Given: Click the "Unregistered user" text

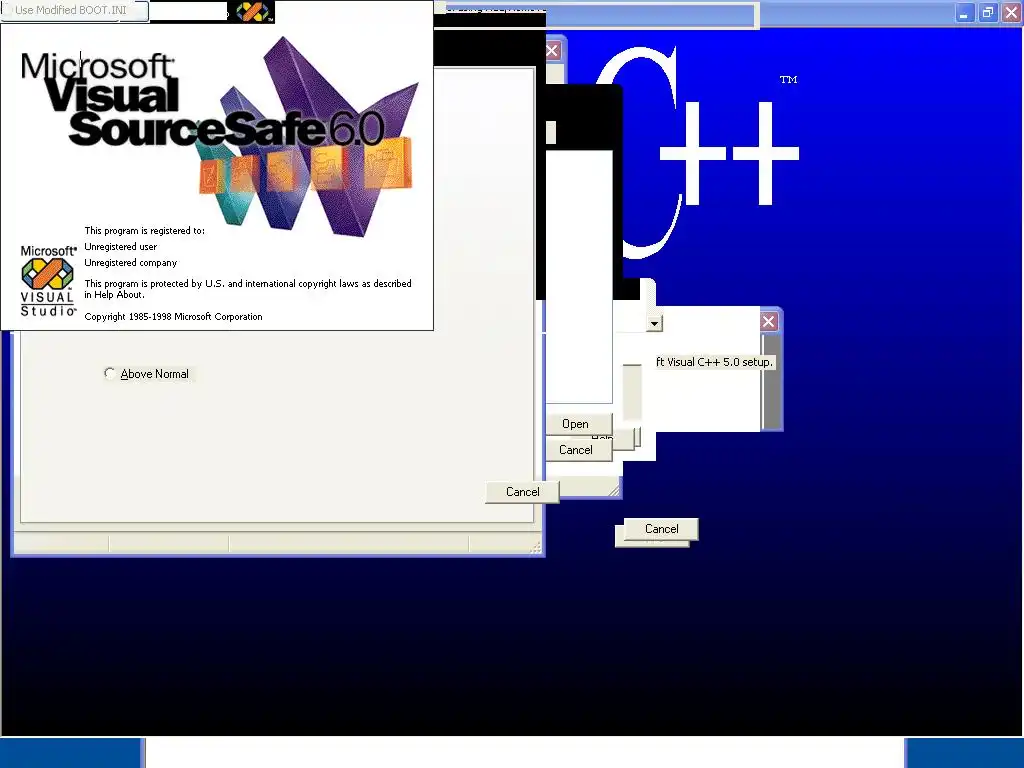Looking at the screenshot, I should pyautogui.click(x=121, y=247).
